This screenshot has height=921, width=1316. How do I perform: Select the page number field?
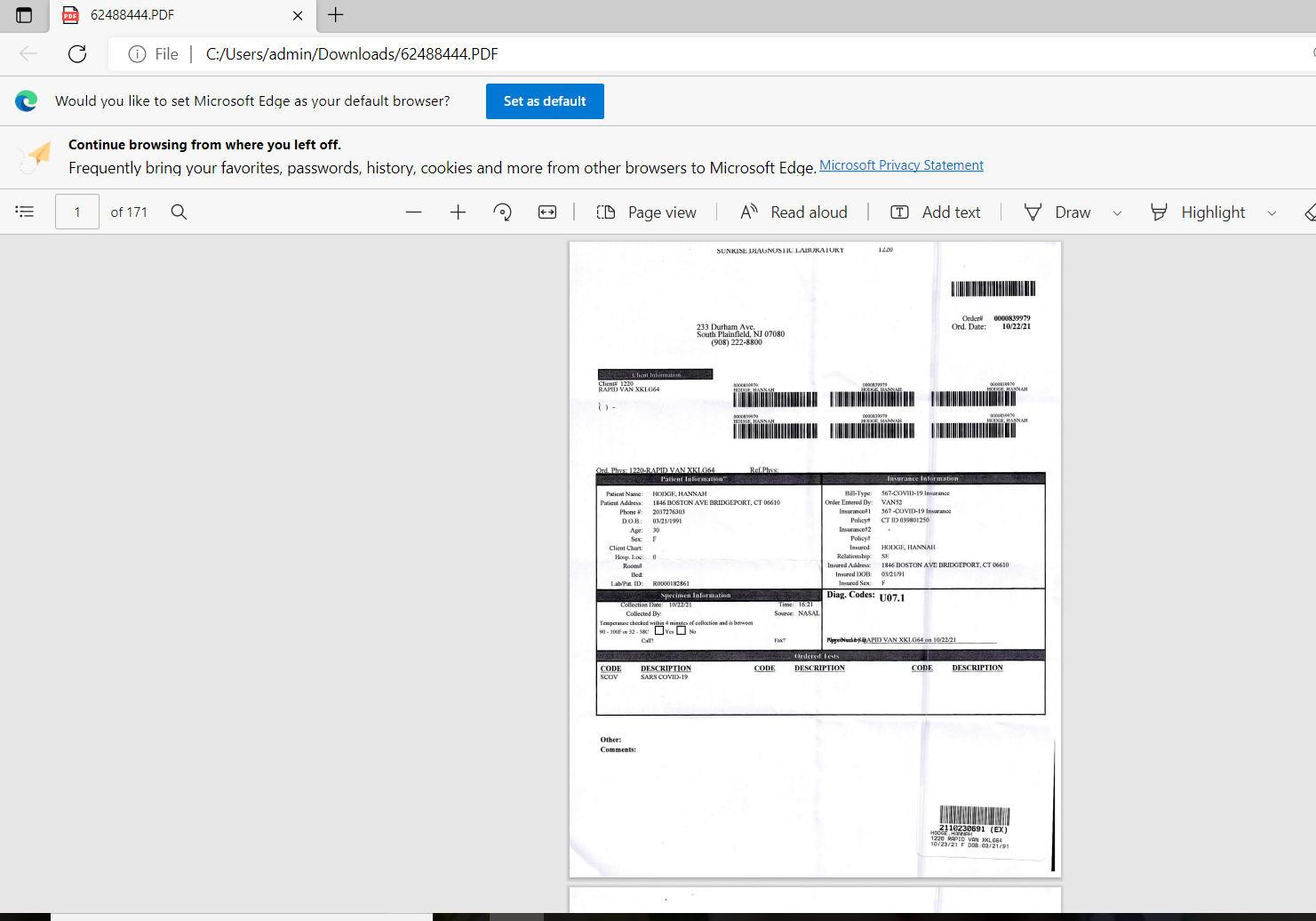click(x=77, y=212)
